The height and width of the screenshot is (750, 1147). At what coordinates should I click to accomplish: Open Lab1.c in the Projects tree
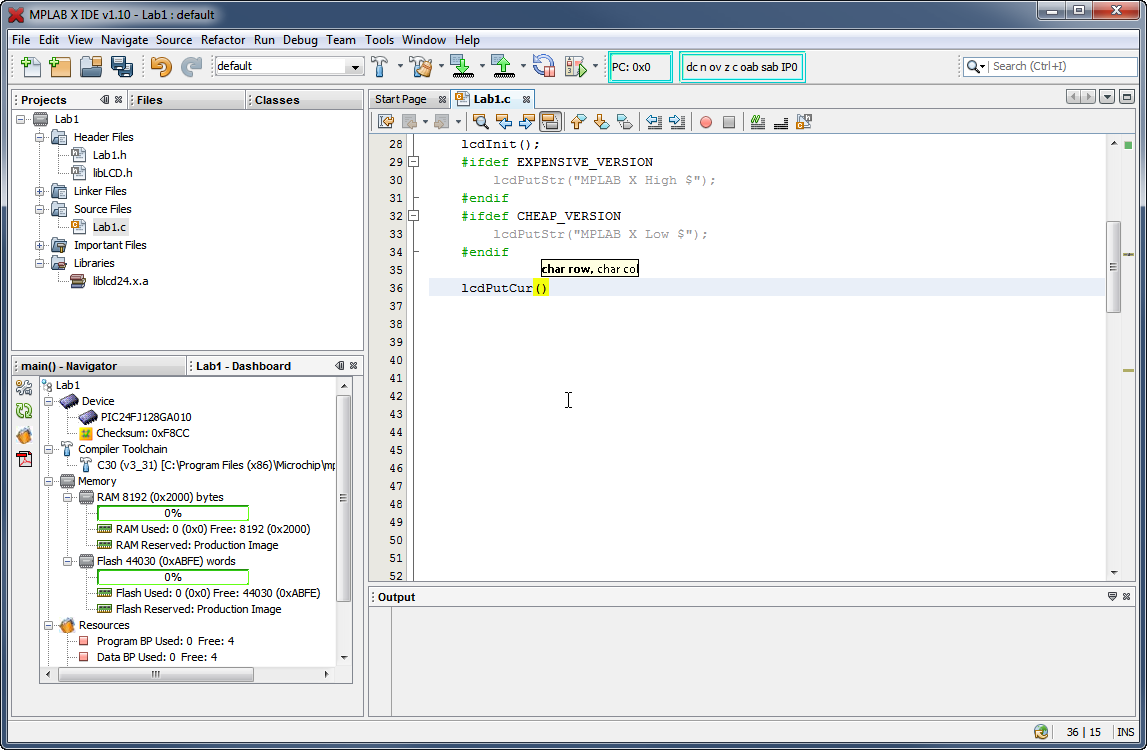pyautogui.click(x=109, y=227)
